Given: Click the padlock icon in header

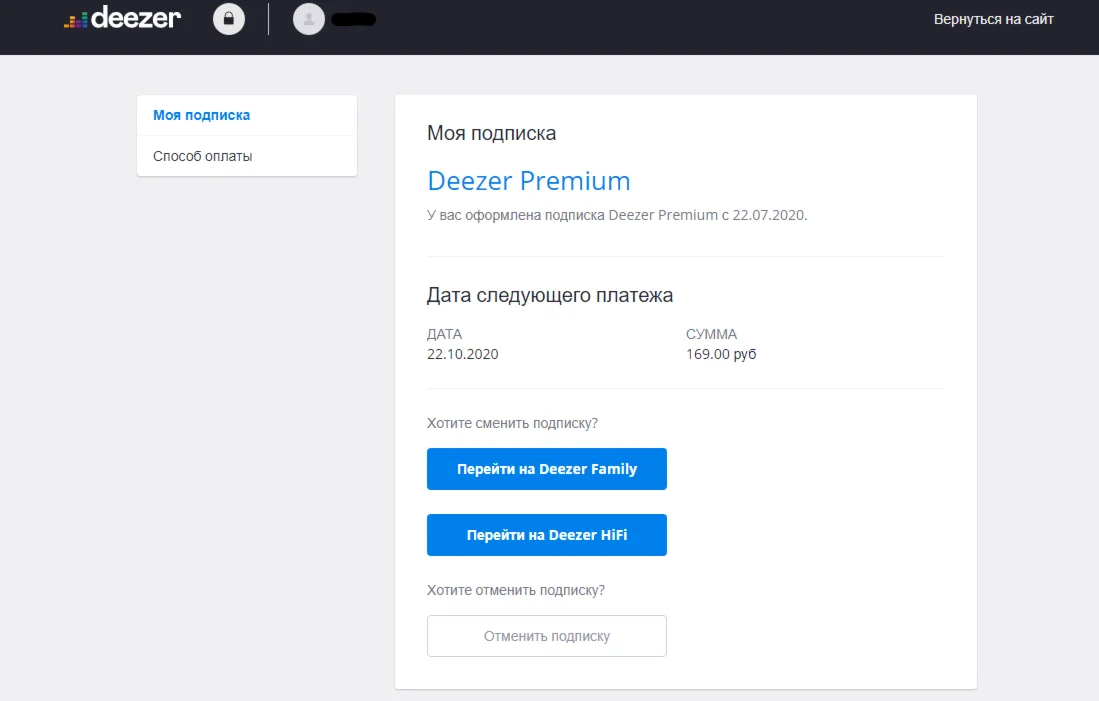Looking at the screenshot, I should tap(228, 19).
